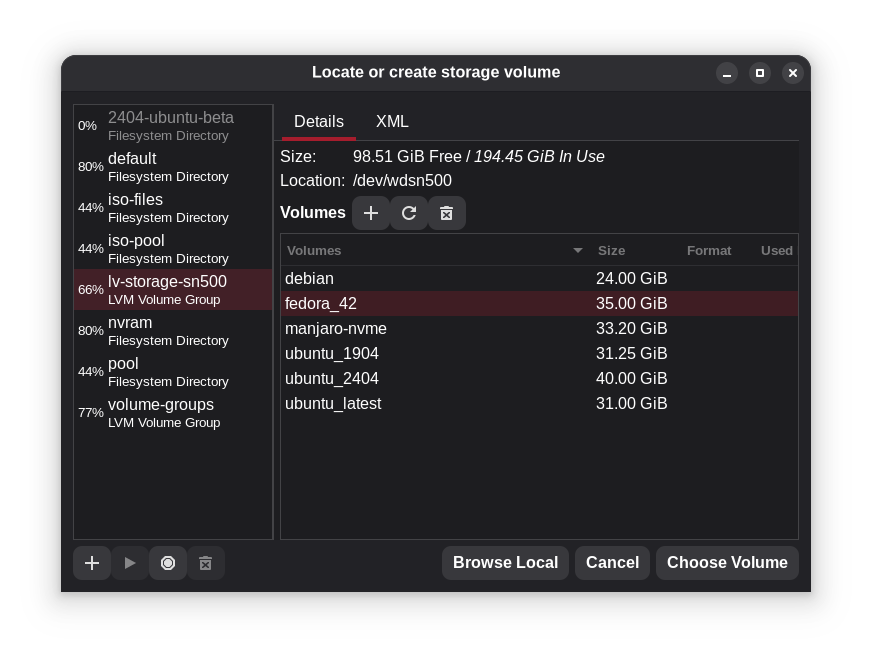872x659 pixels.
Task: Click the Size column header
Action: coord(611,250)
